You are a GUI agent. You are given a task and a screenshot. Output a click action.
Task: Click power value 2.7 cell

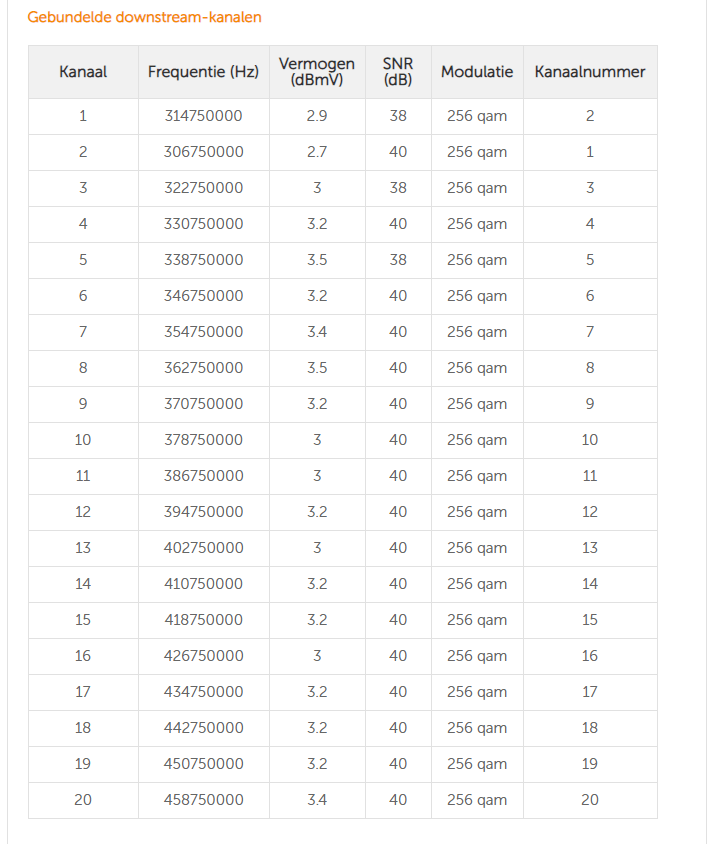click(x=317, y=152)
